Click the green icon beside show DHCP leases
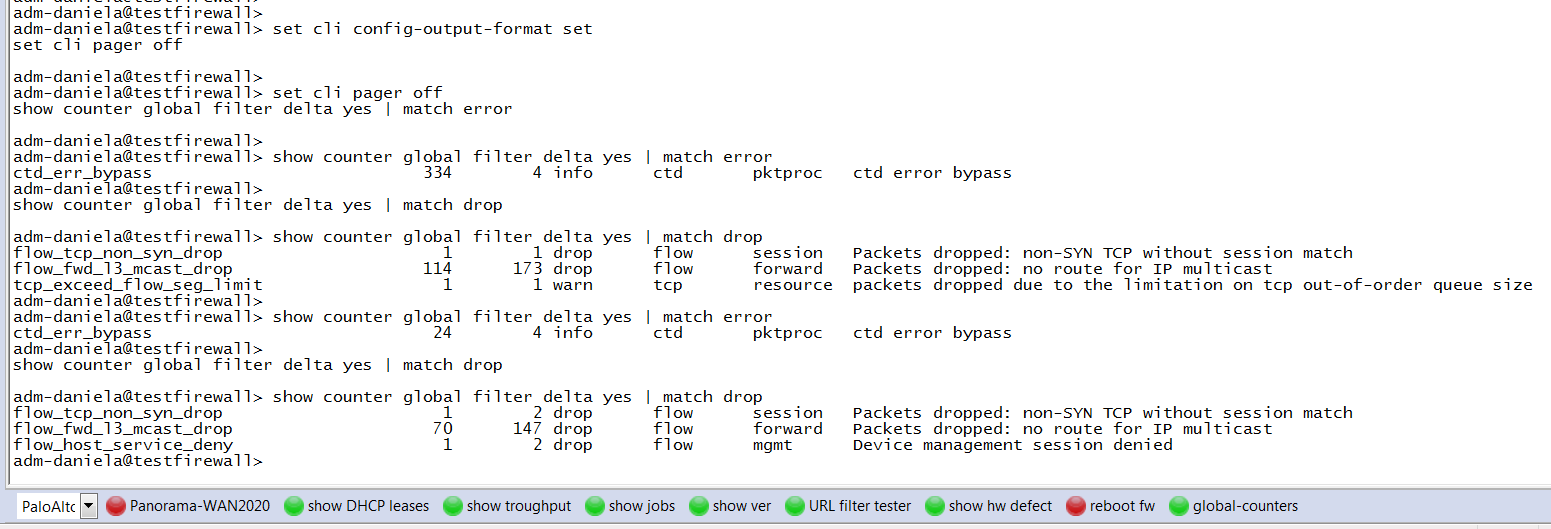1551x529 pixels. point(293,506)
